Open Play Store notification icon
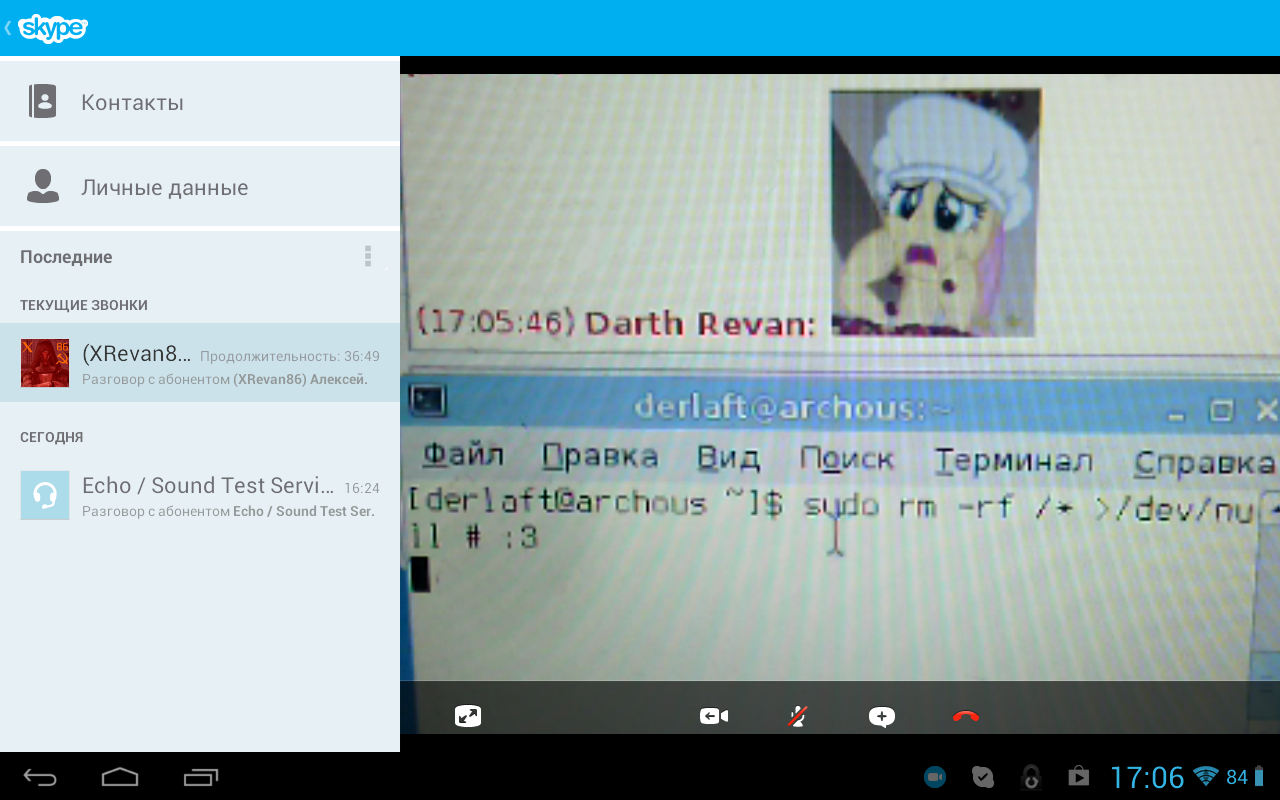The width and height of the screenshot is (1280, 800). point(1079,777)
